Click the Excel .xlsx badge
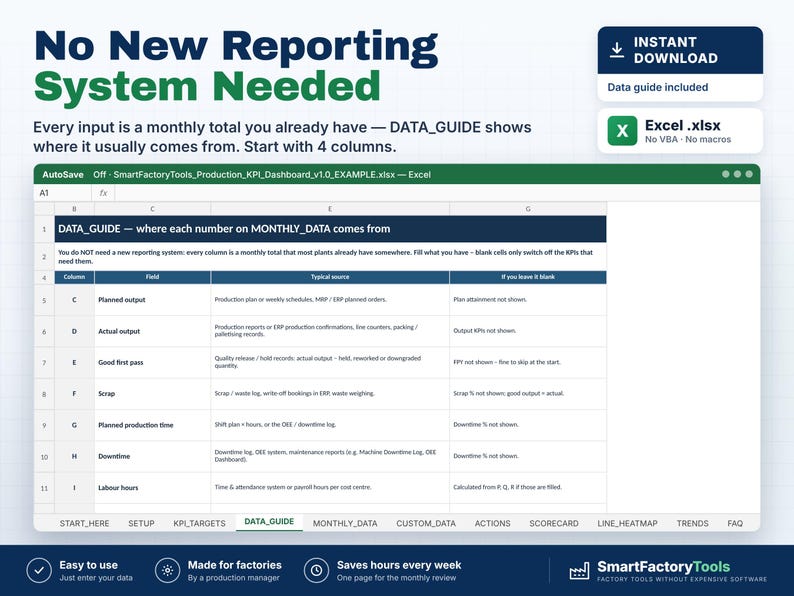The width and height of the screenshot is (794, 596). click(680, 131)
